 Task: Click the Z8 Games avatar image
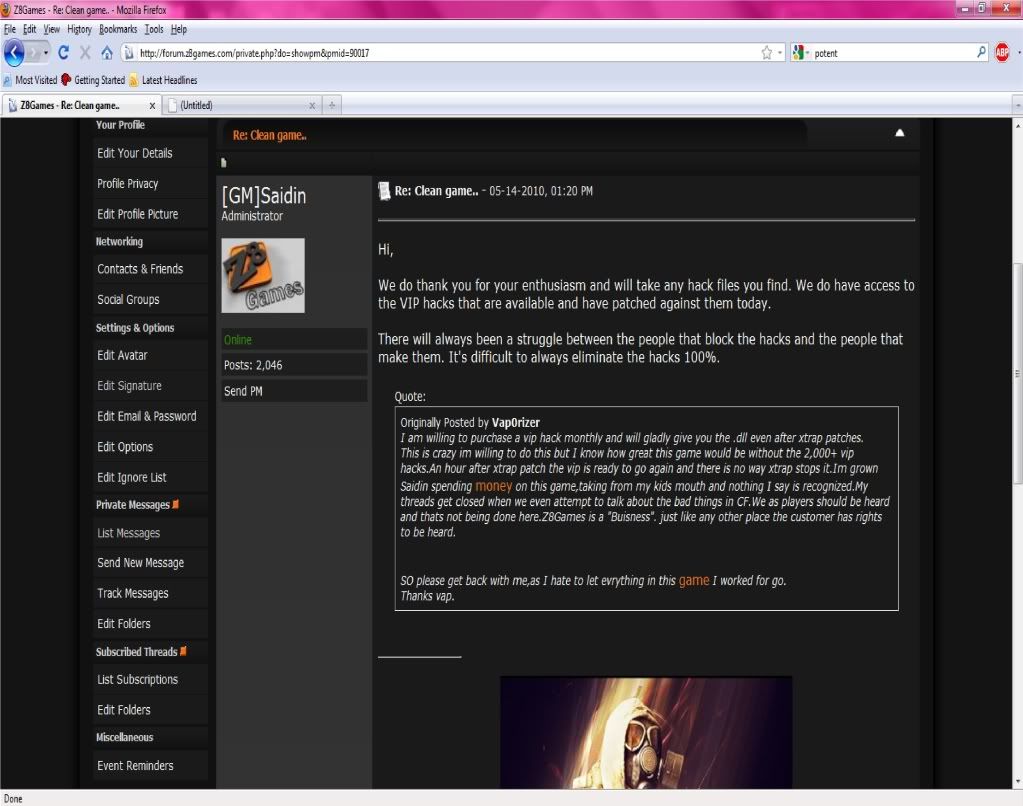coord(262,276)
